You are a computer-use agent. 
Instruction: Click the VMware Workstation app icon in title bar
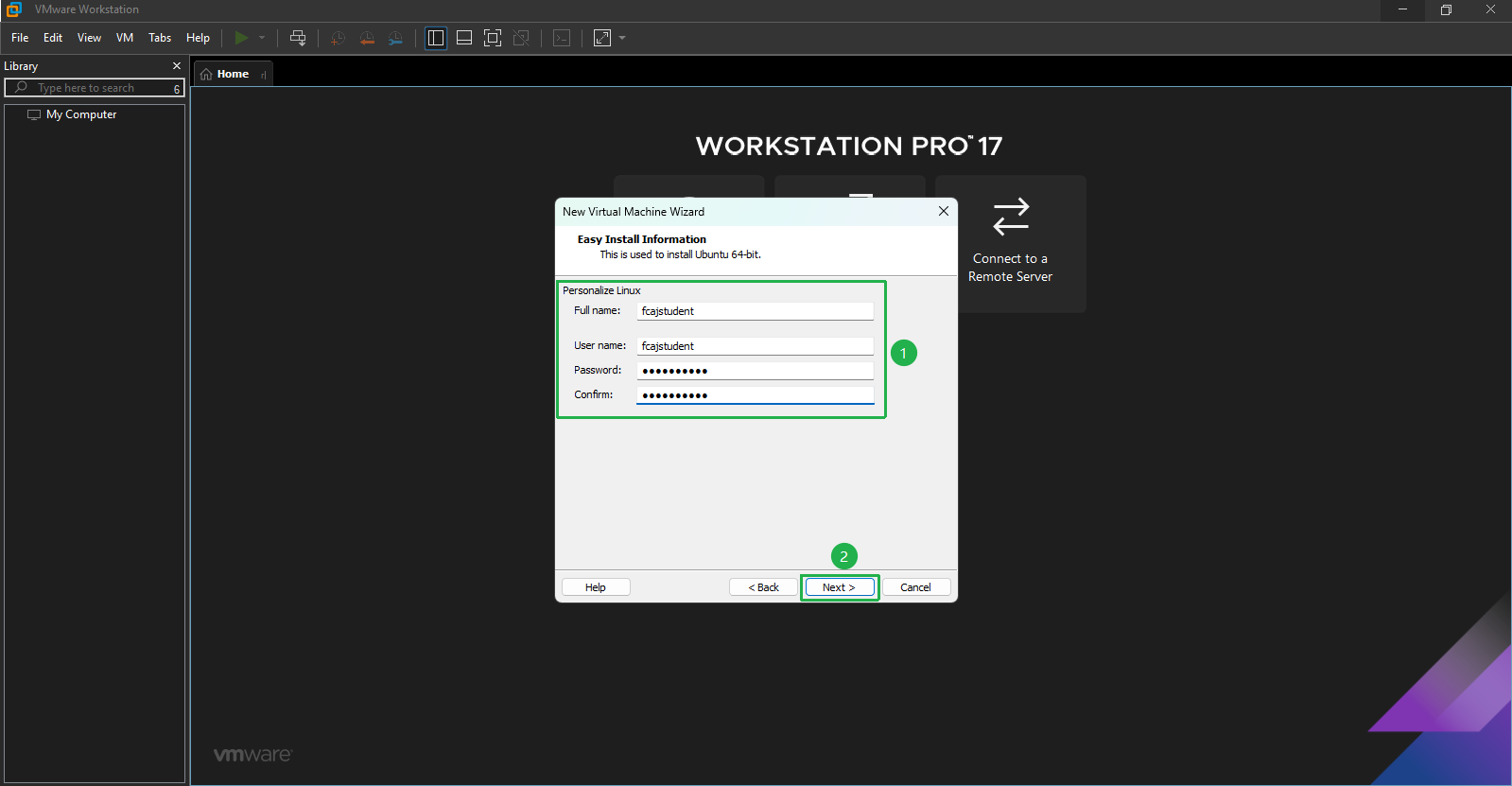tap(13, 9)
